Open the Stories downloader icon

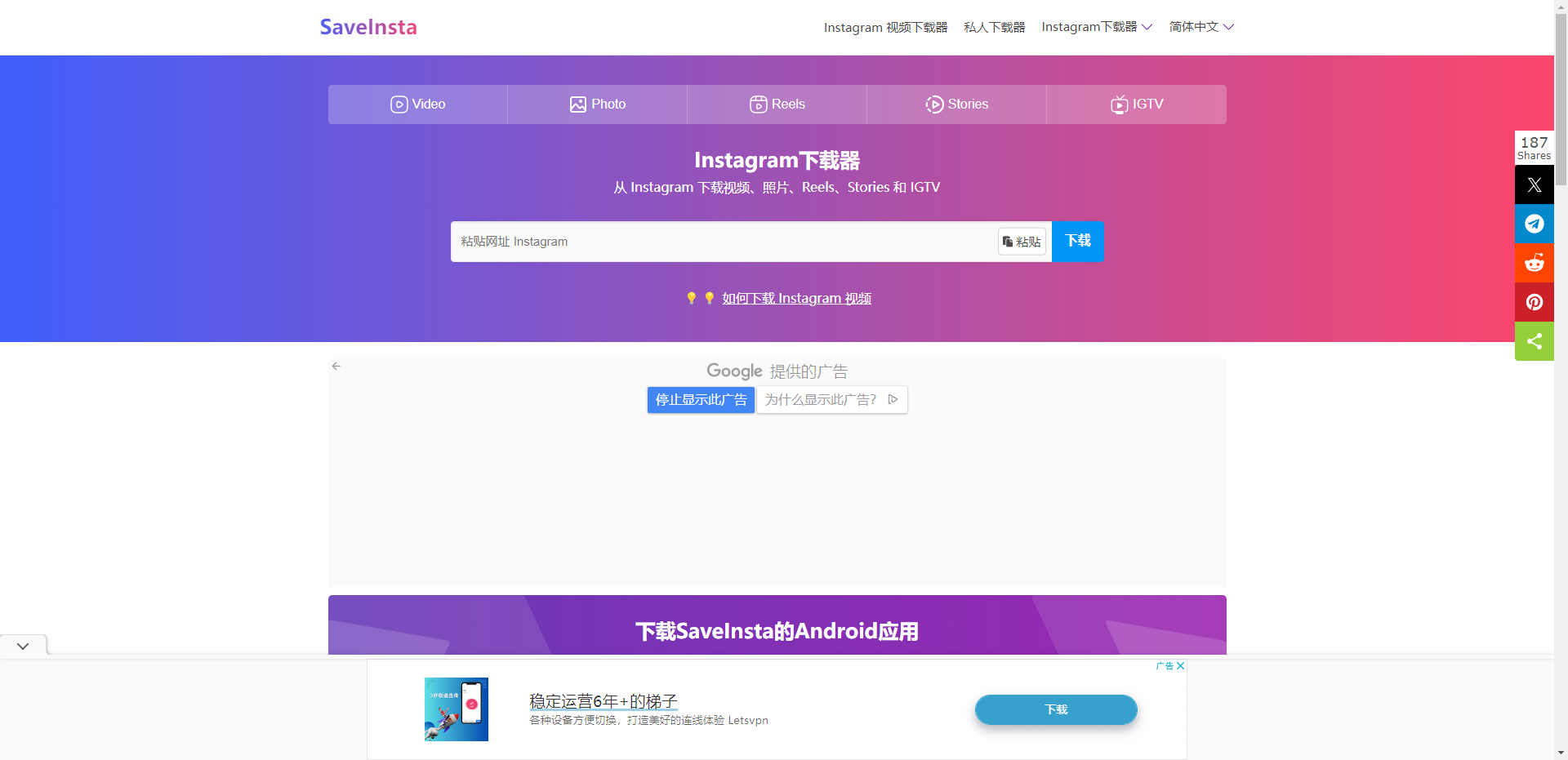(x=934, y=104)
